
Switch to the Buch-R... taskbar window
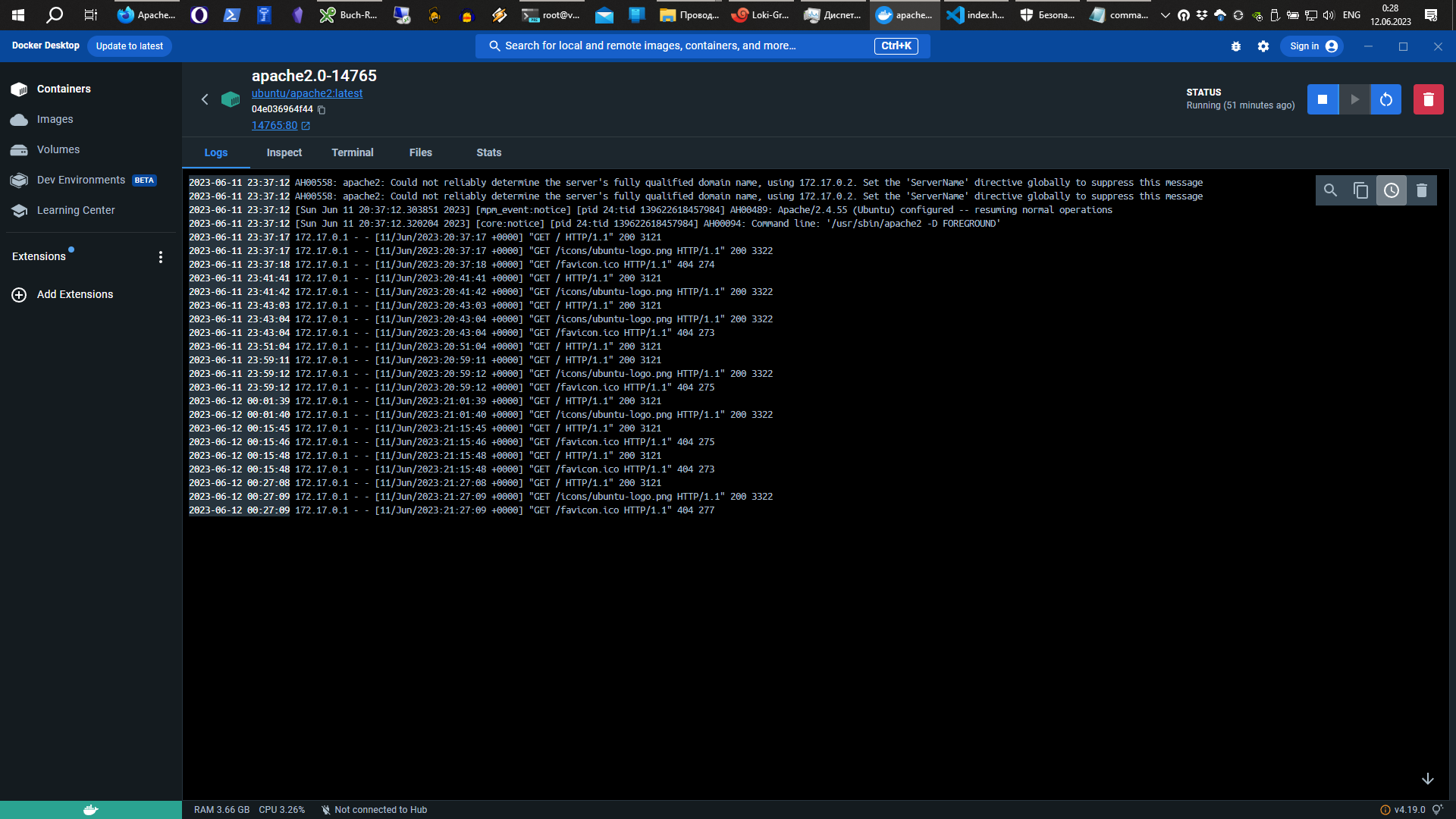pos(348,15)
